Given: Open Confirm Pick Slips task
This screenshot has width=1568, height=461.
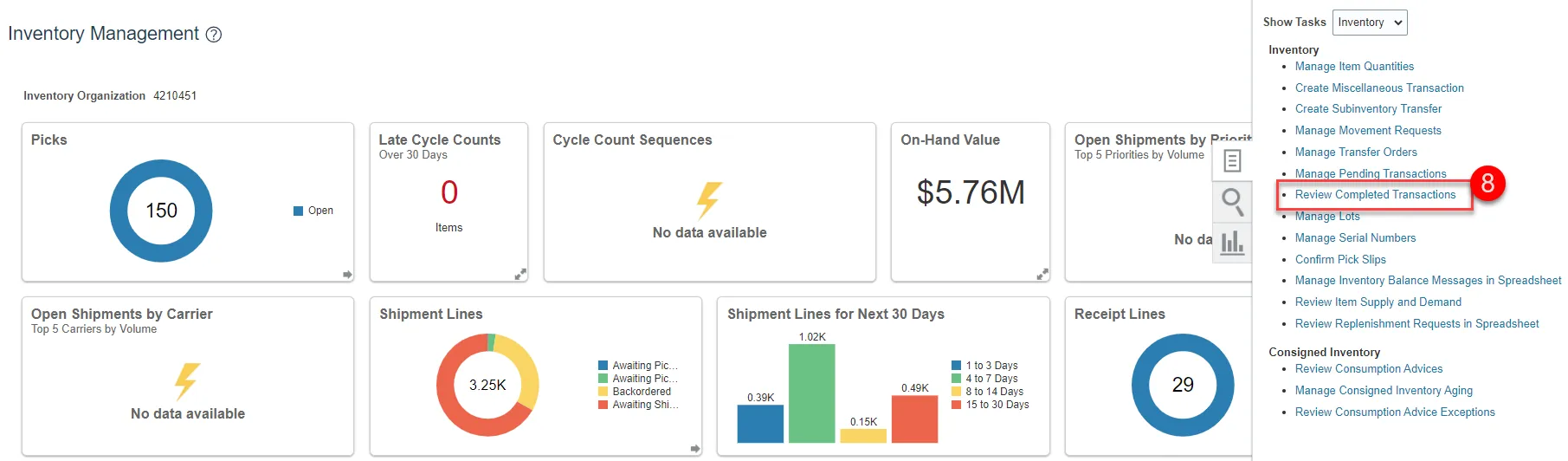Looking at the screenshot, I should point(1340,260).
